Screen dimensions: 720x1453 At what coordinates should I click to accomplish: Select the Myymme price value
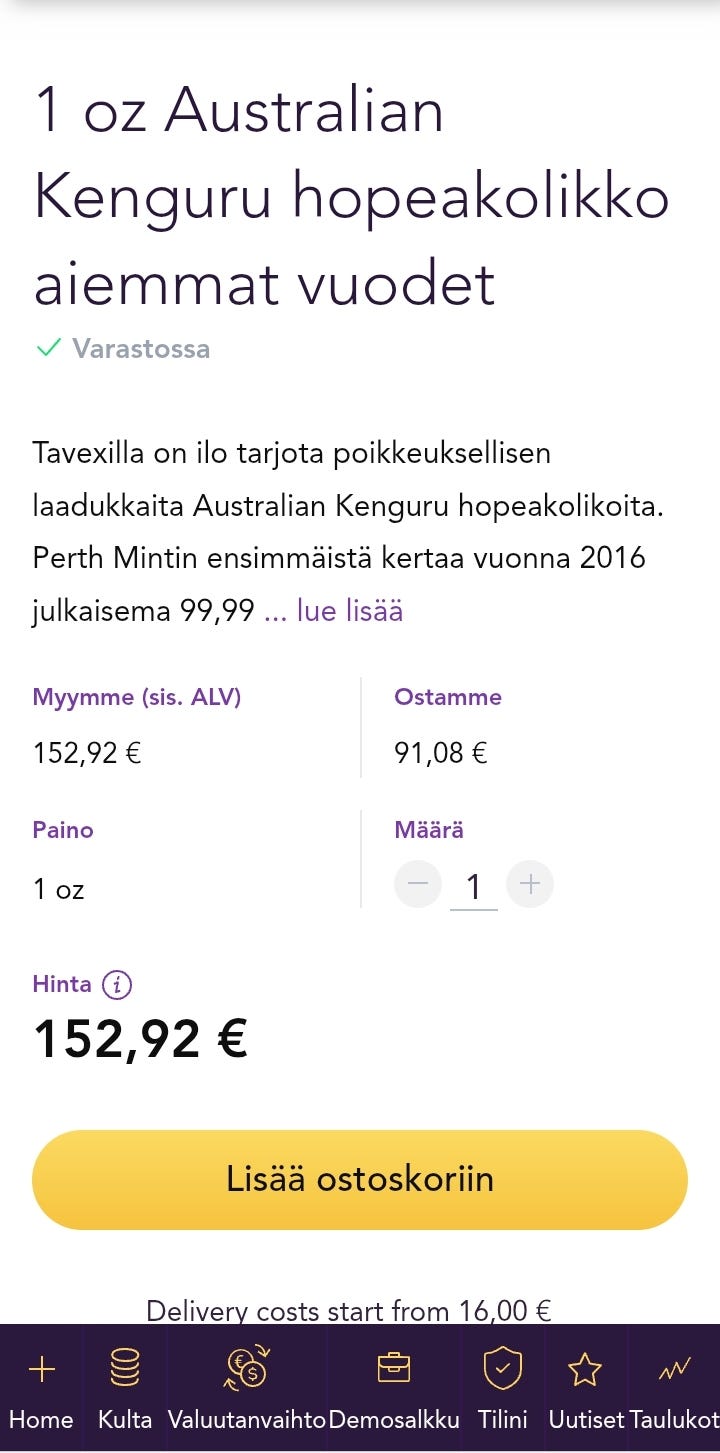[86, 753]
